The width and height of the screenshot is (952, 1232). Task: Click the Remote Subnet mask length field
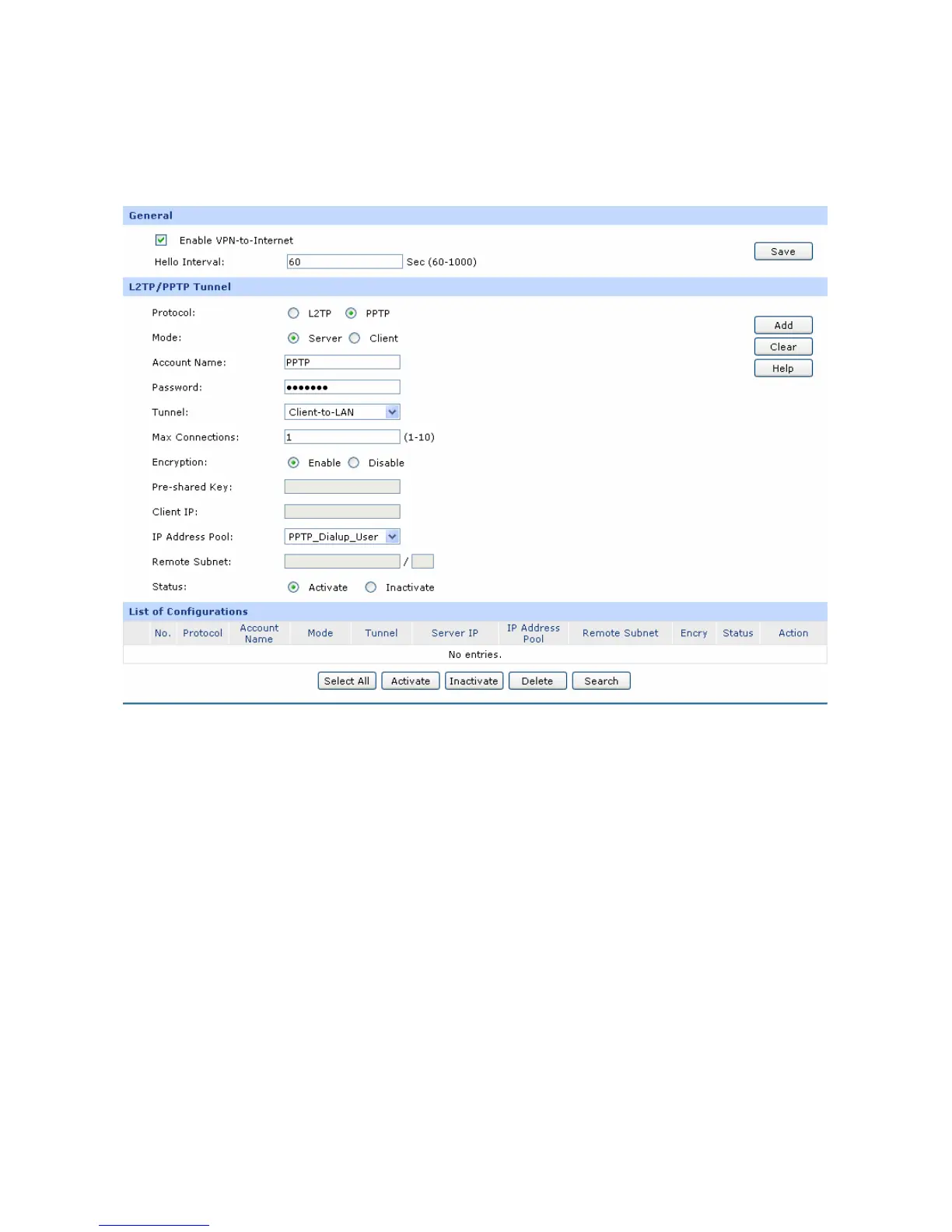coord(422,562)
